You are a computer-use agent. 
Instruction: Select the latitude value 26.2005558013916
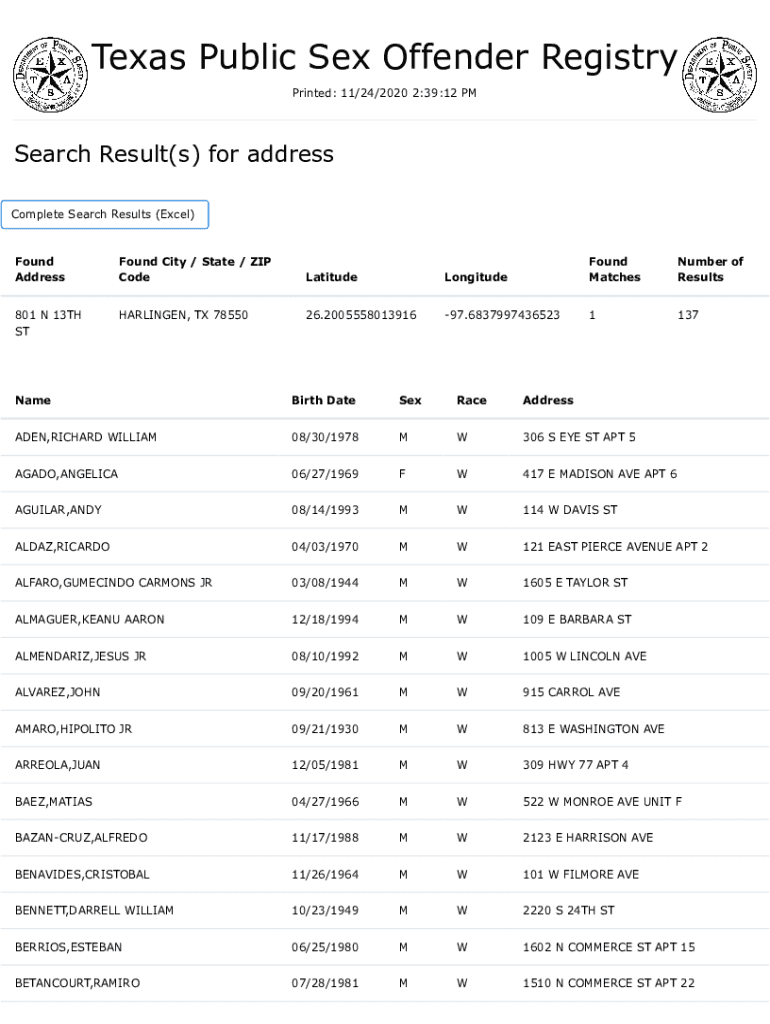[x=361, y=315]
